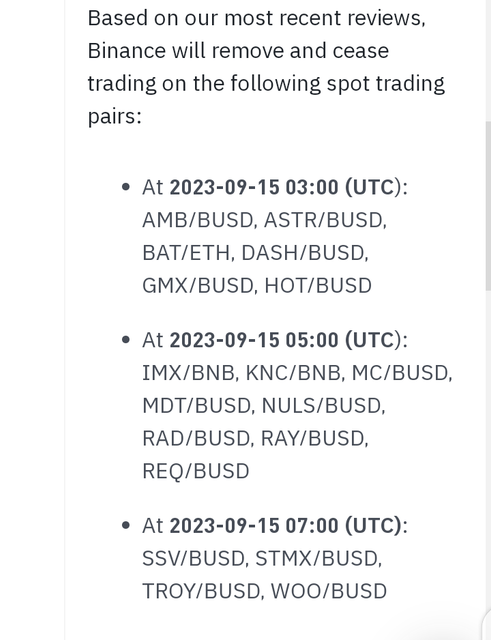Click the DASH/BUSD trading pair text

point(303,253)
